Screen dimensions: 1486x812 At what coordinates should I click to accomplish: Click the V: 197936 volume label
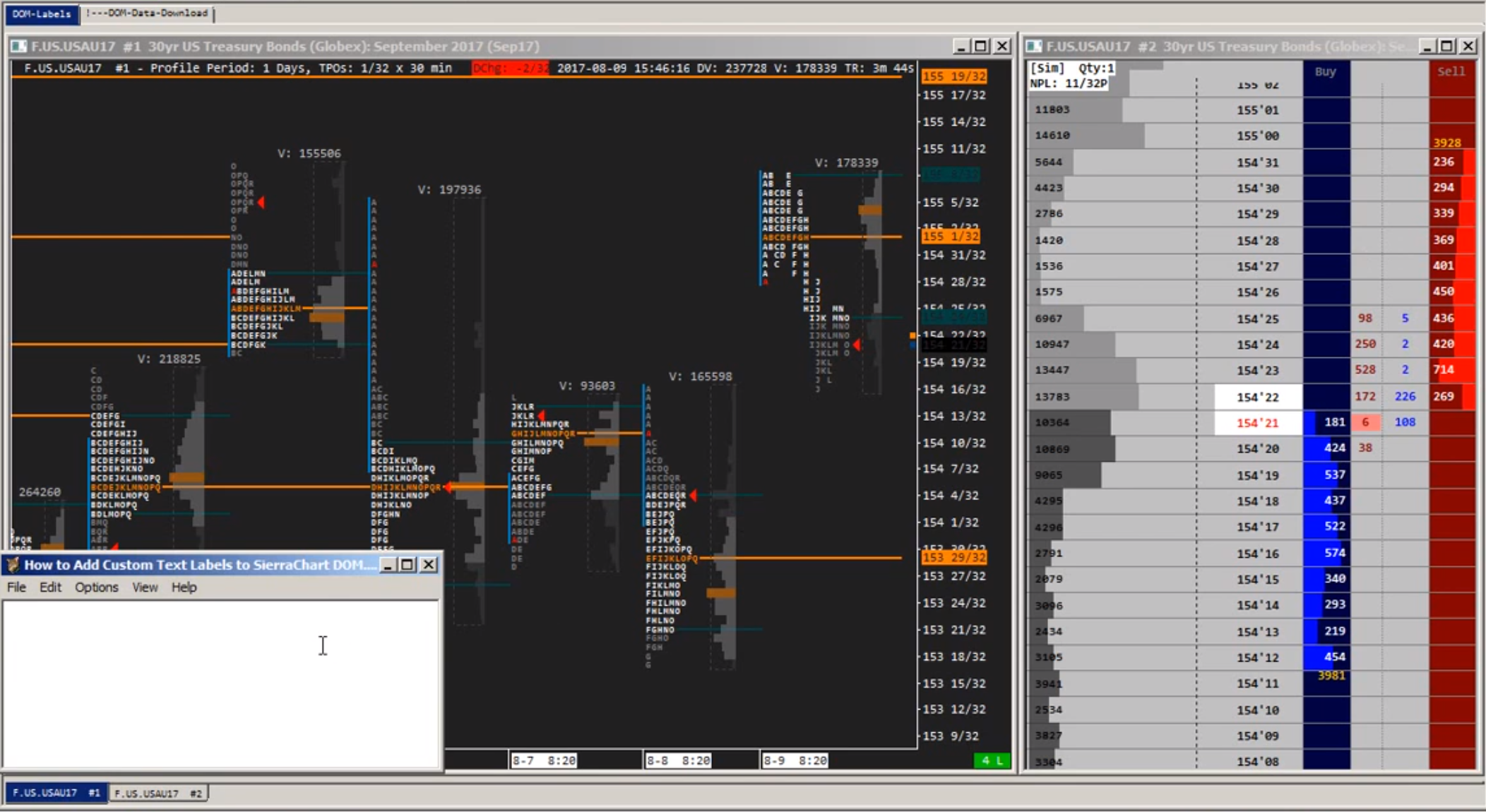tap(449, 189)
